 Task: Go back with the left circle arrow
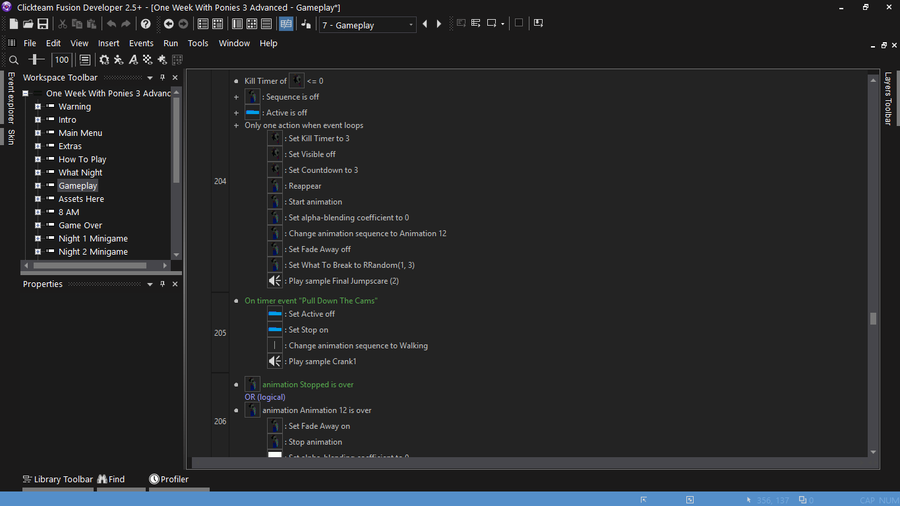click(x=169, y=24)
